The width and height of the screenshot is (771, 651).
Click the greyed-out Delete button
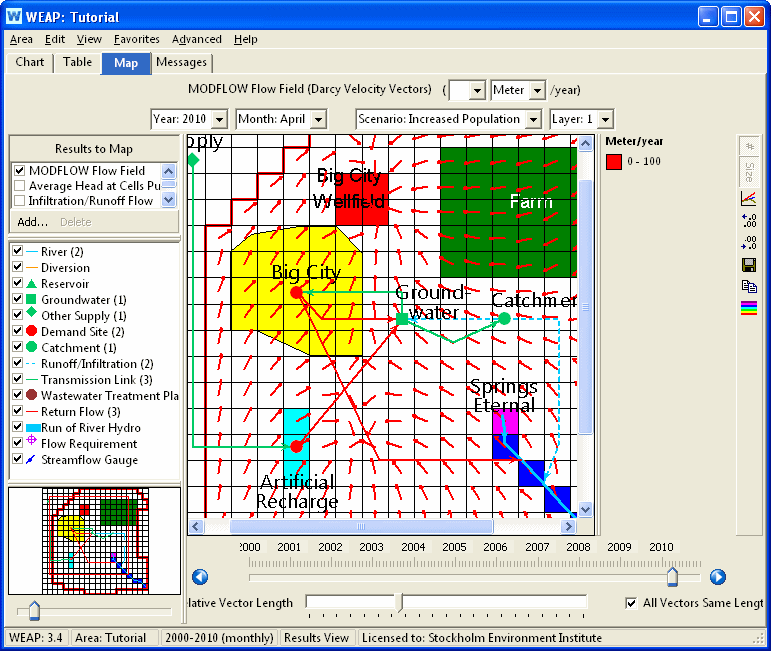click(x=76, y=222)
